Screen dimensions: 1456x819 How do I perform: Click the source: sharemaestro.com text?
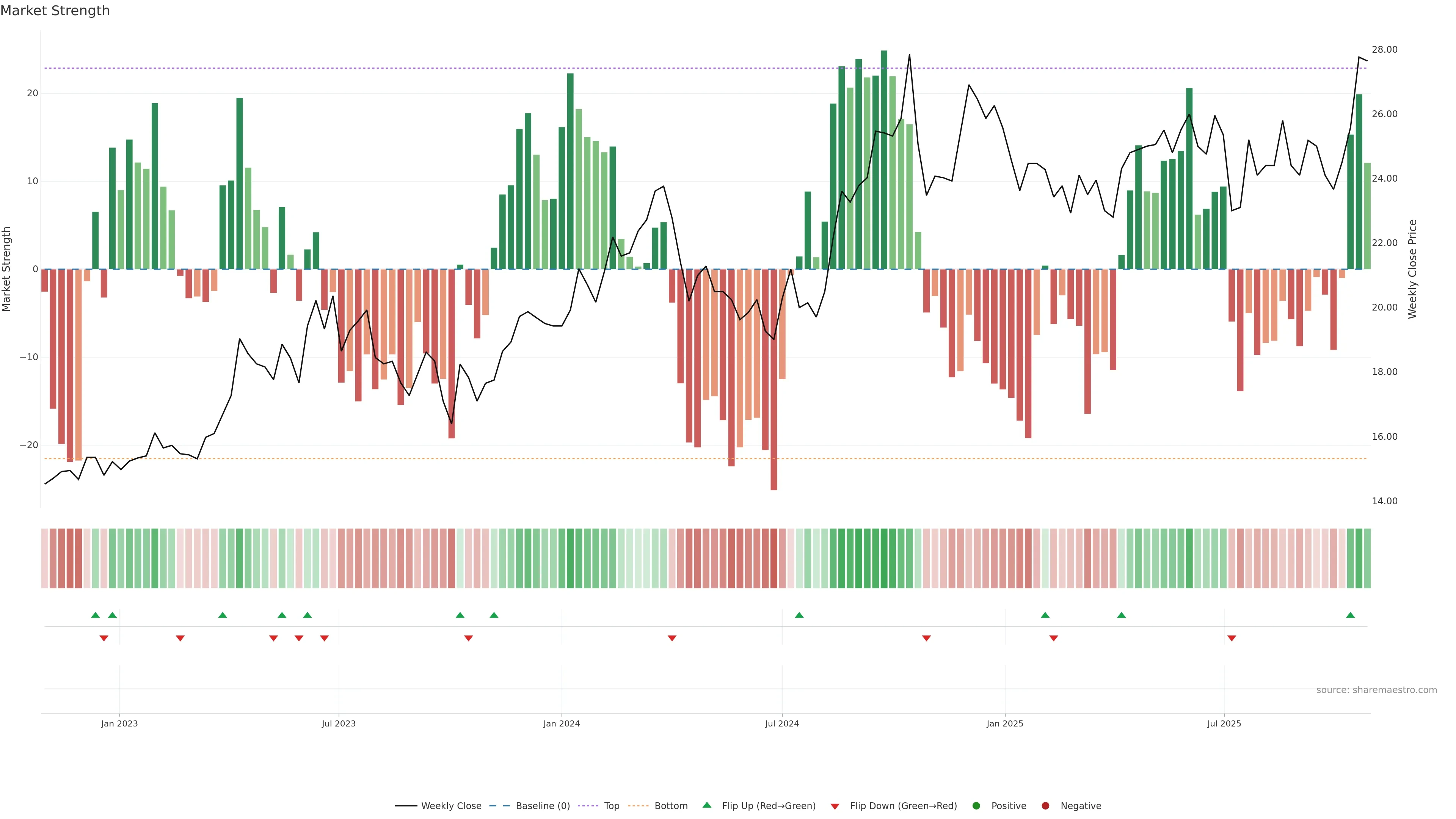click(1376, 690)
